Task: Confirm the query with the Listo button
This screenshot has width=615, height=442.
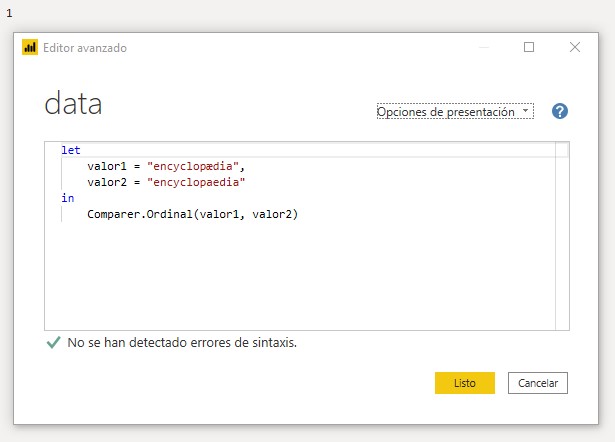Action: [x=465, y=383]
